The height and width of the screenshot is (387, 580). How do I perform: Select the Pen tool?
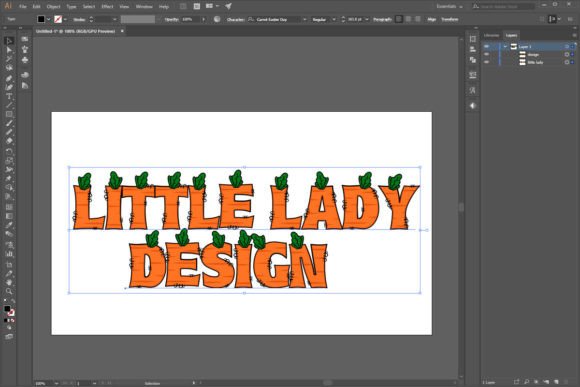[x=9, y=78]
